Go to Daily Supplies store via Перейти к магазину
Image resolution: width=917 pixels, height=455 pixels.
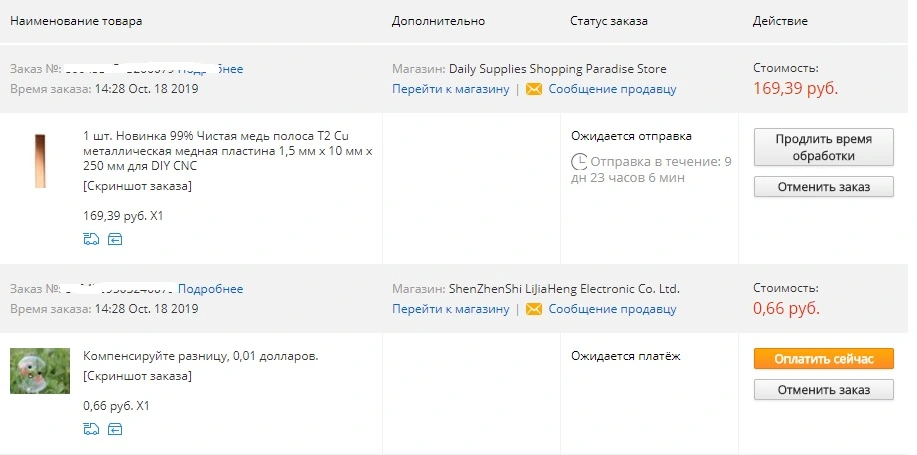451,89
